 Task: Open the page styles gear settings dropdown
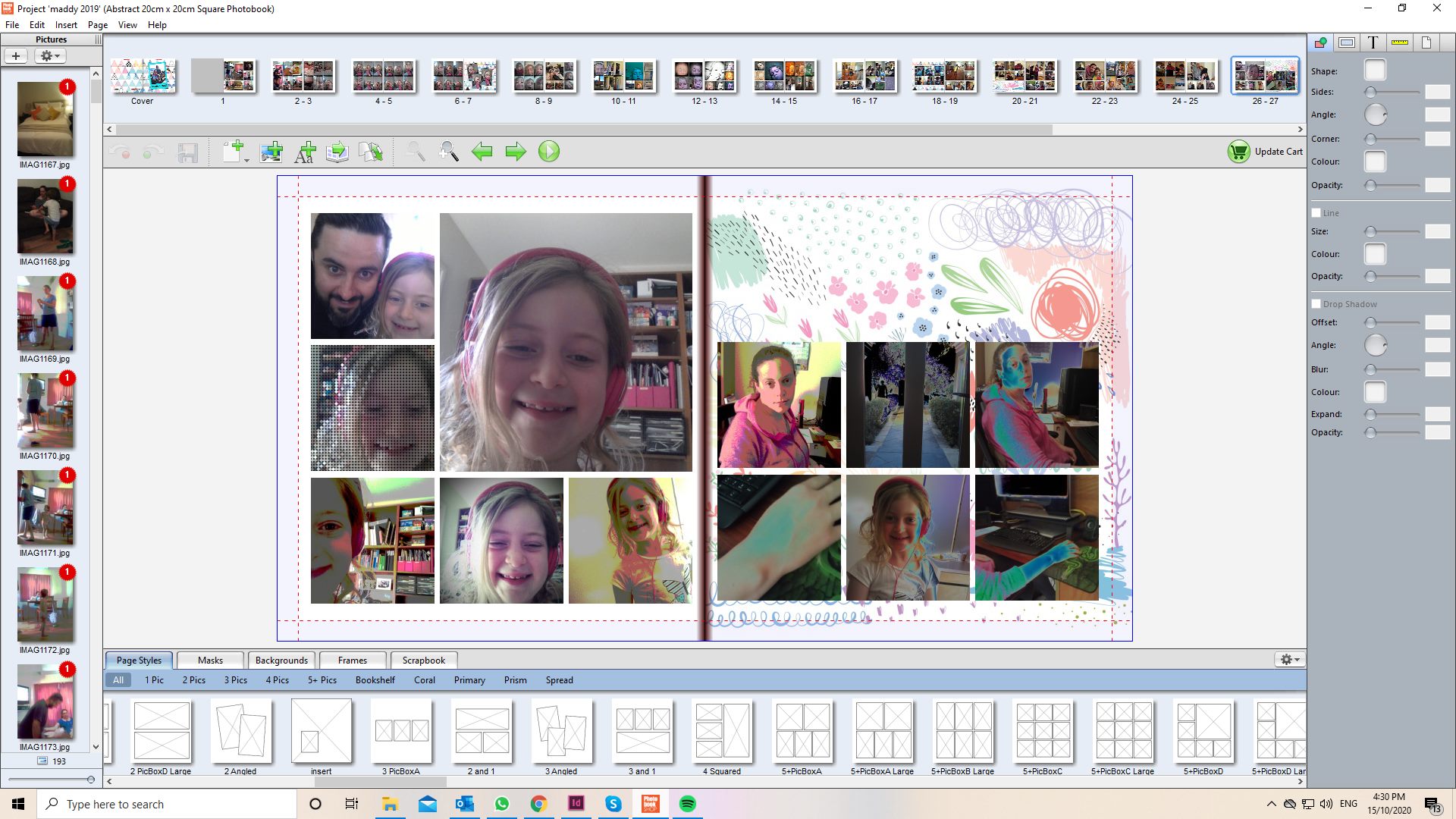click(x=1289, y=660)
